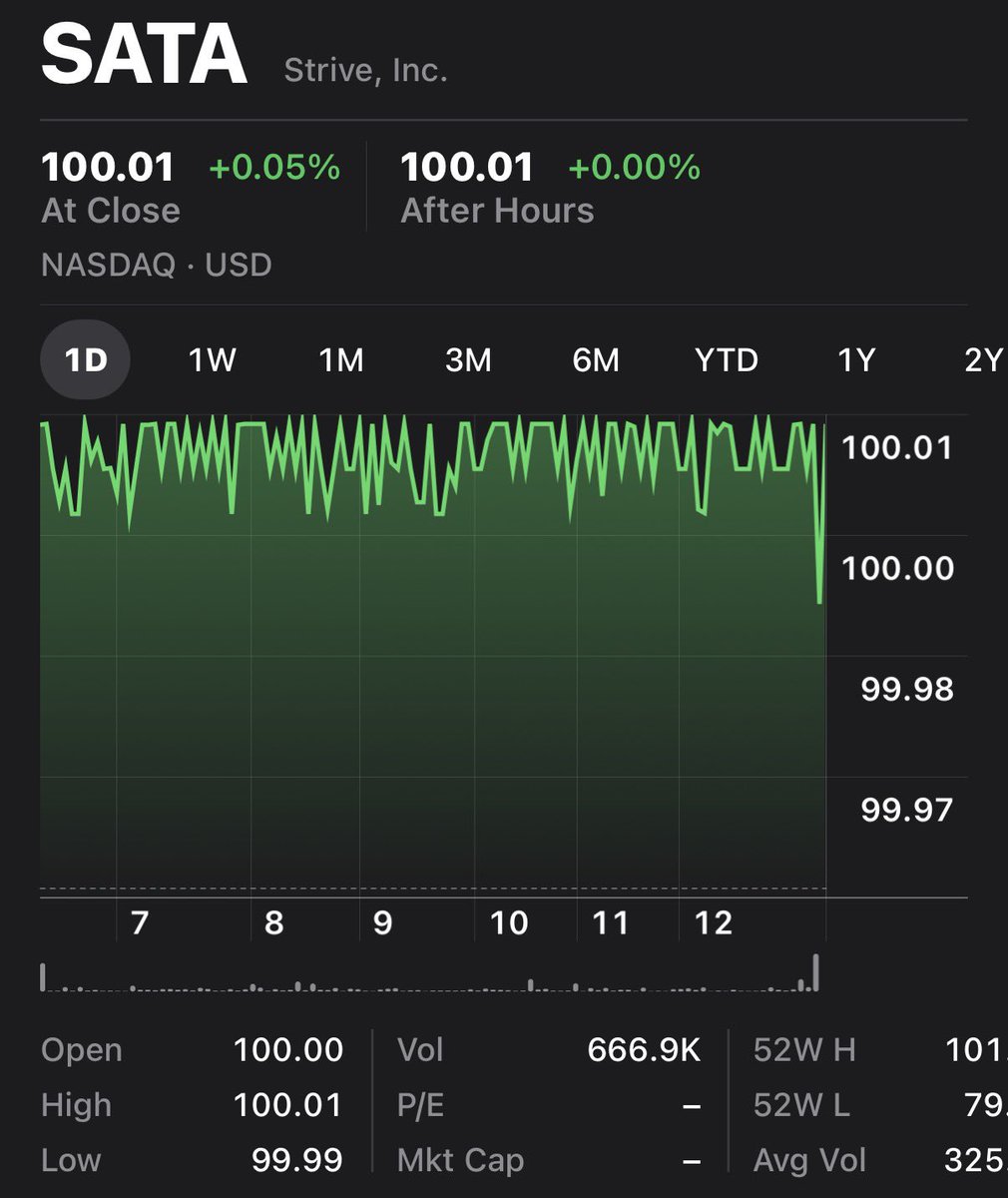Tap the 52W H label
Screen dimensions: 1008x1198
click(x=804, y=1050)
